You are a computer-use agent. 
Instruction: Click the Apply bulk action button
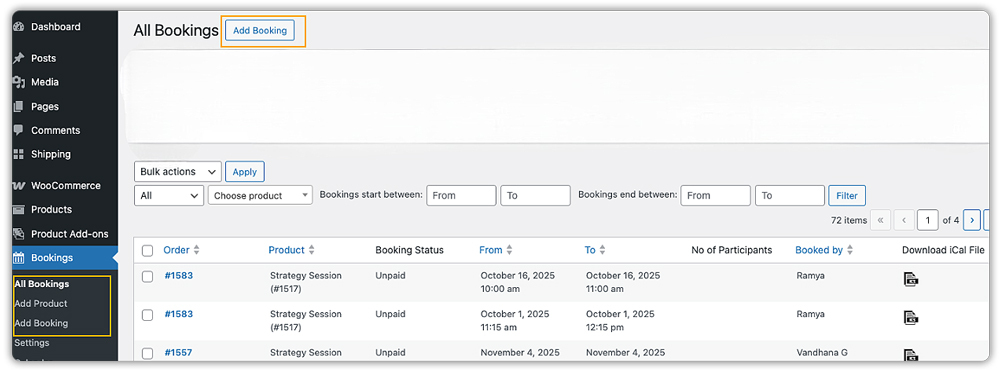pos(245,172)
